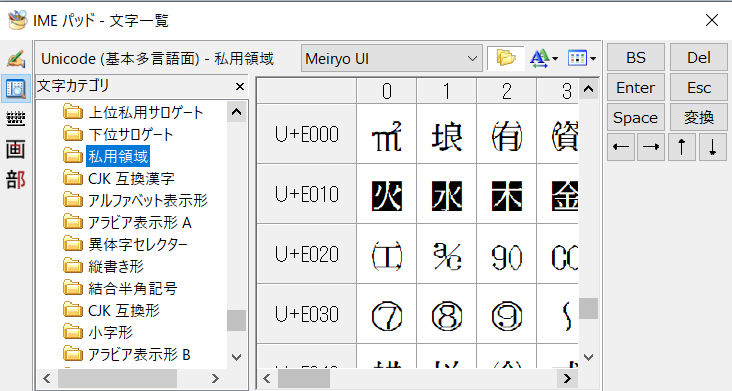Click category tree scroll right arrow
This screenshot has width=732, height=391.
click(215, 378)
